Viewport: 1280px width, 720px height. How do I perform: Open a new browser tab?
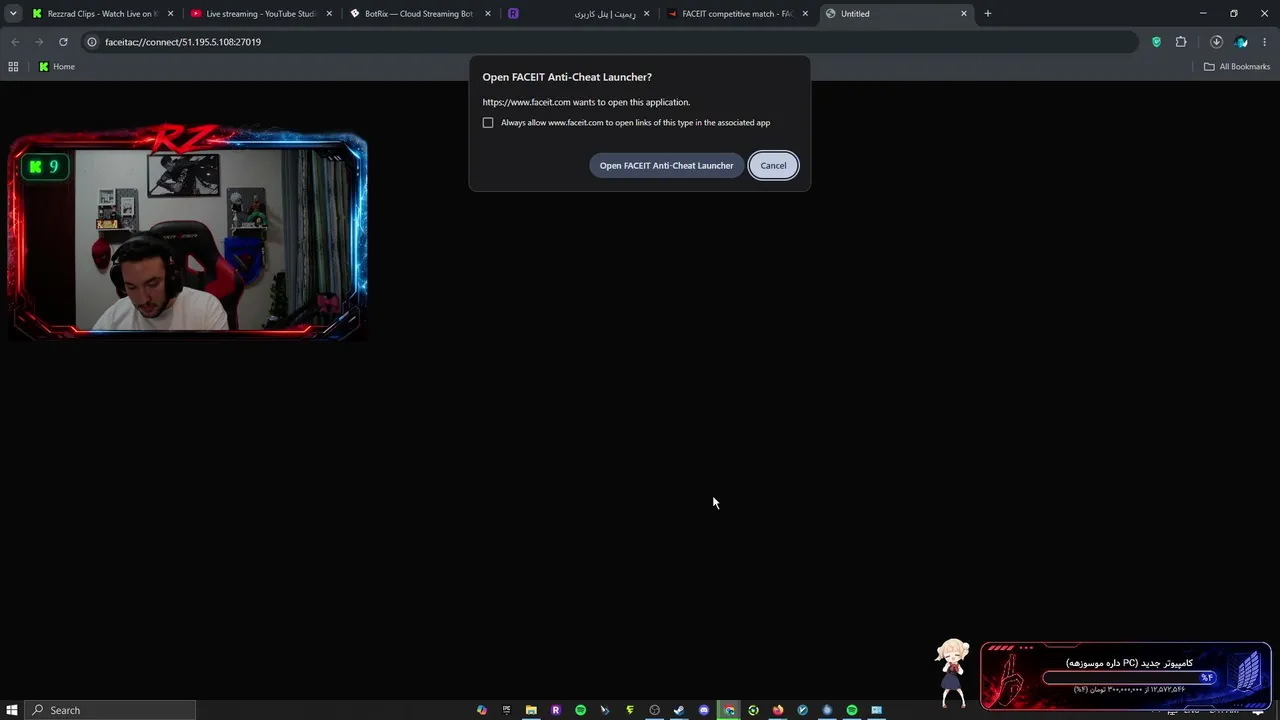click(988, 14)
